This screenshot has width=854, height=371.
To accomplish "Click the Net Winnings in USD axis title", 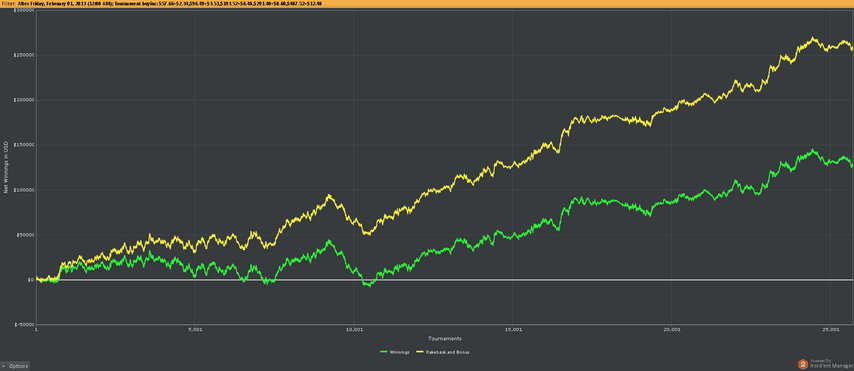I will click(7, 167).
